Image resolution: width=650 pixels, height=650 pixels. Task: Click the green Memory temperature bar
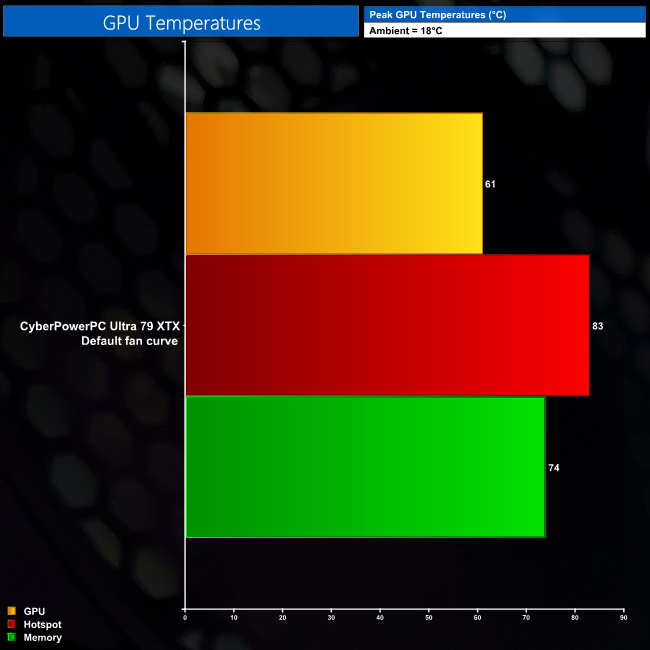click(366, 467)
